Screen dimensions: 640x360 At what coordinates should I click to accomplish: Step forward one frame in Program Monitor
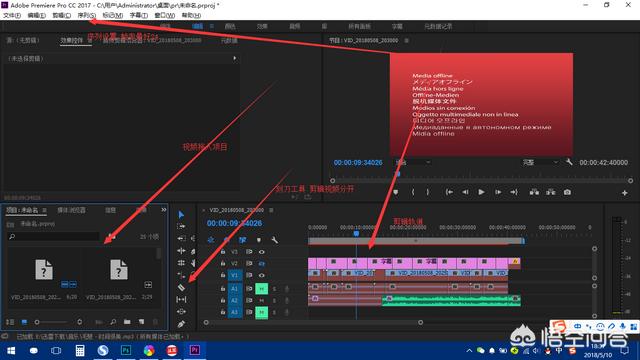click(x=498, y=192)
